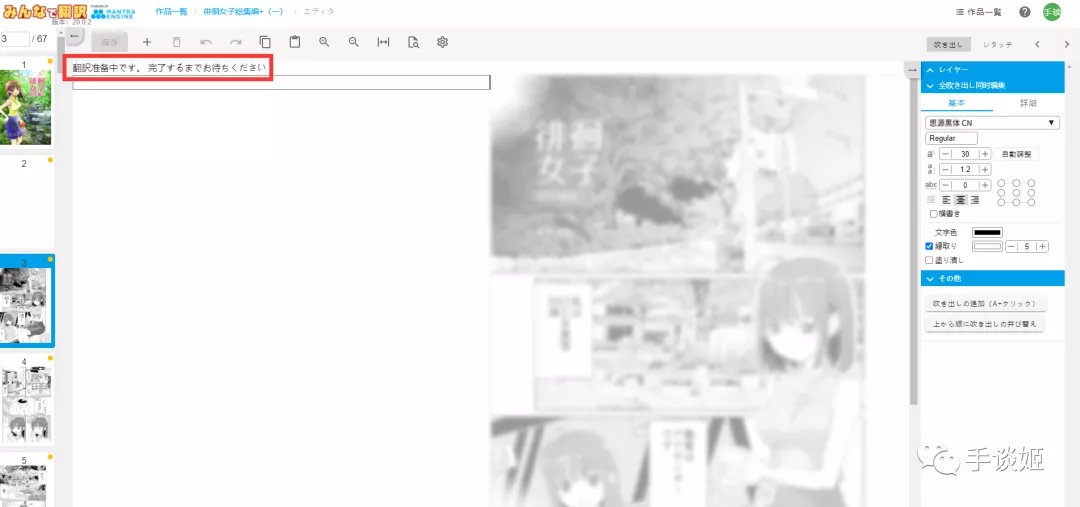This screenshot has width=1080, height=507.
Task: Select top-right anchor position radio
Action: point(1031,183)
